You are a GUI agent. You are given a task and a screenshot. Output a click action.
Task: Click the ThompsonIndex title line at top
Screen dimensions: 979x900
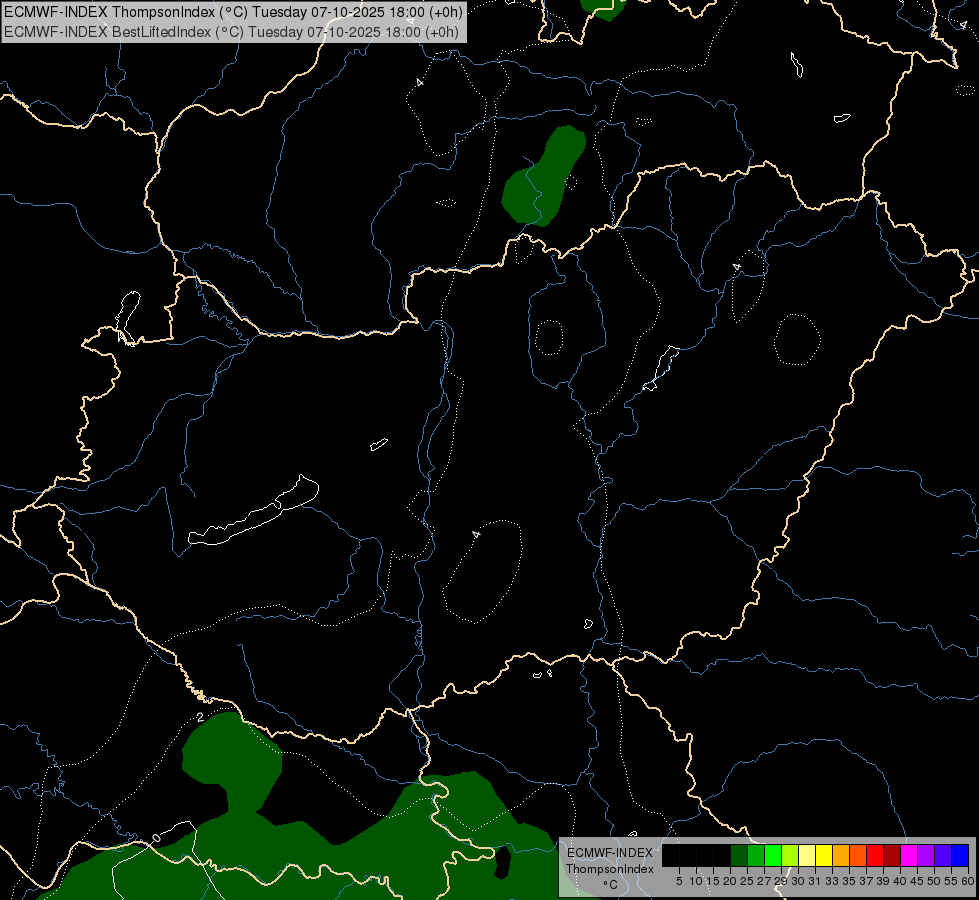pos(234,11)
